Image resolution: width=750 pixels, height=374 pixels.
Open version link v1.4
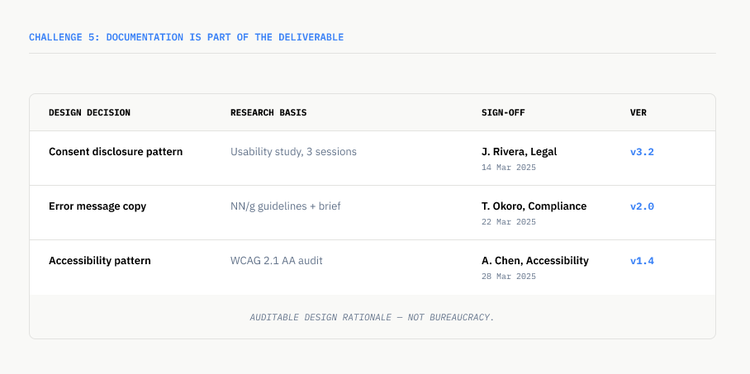click(x=642, y=261)
